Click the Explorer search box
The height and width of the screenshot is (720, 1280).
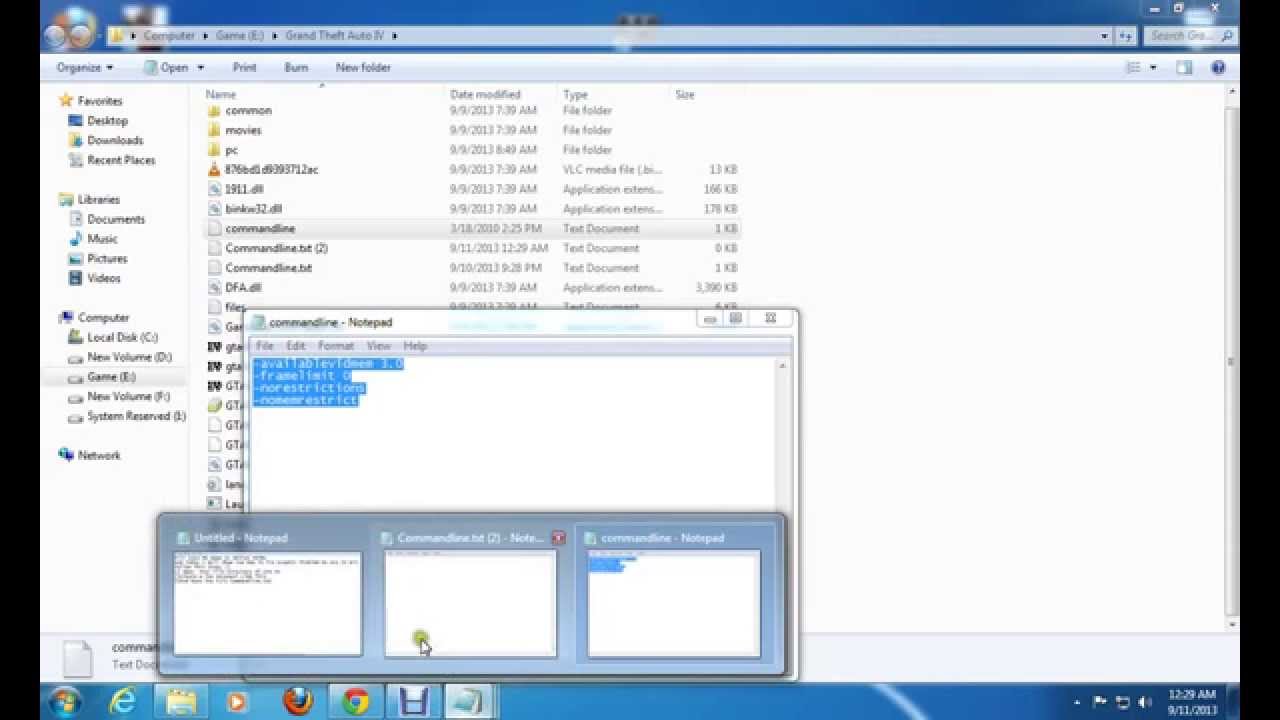pos(1190,35)
